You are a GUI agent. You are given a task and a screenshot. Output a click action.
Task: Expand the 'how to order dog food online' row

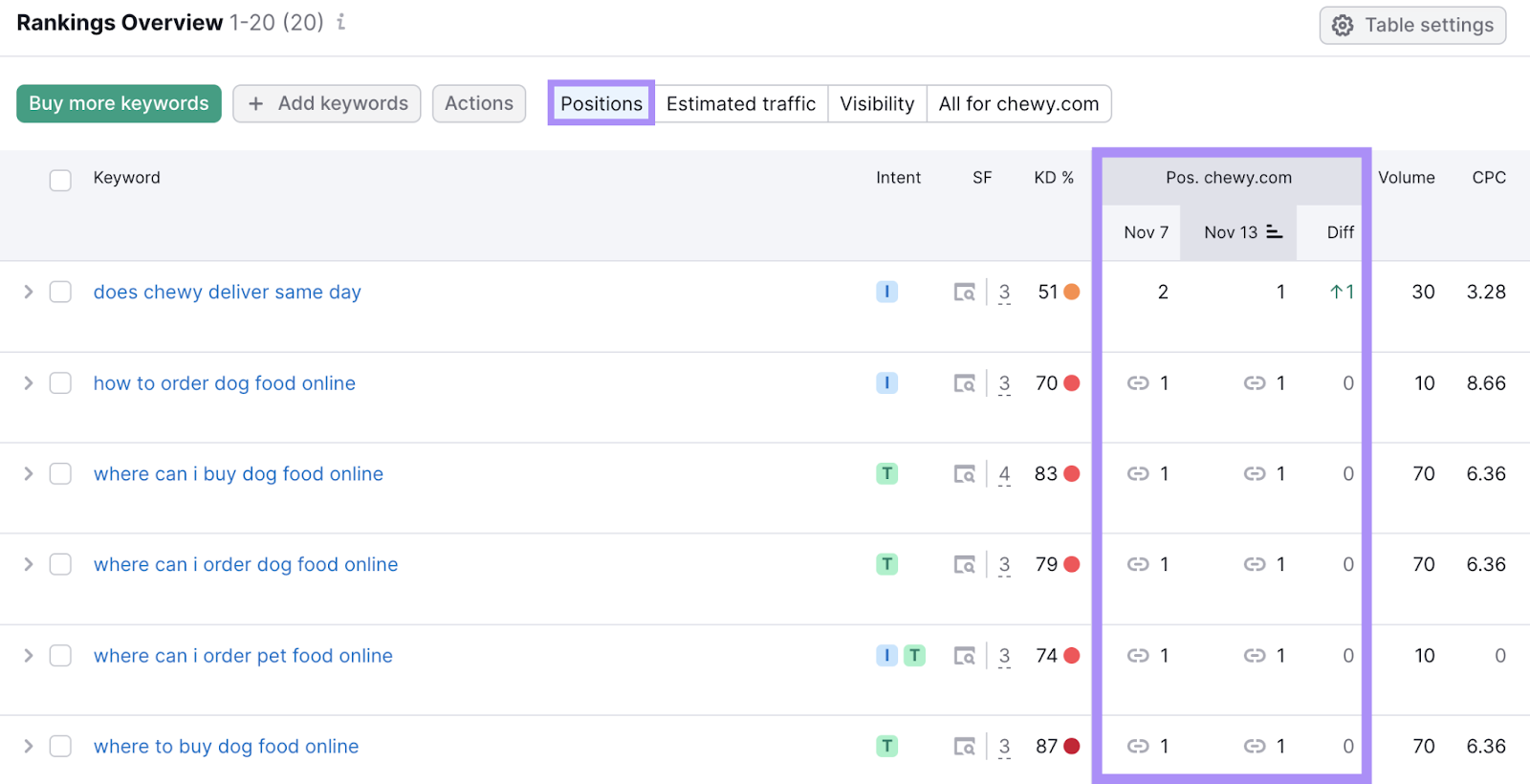29,383
